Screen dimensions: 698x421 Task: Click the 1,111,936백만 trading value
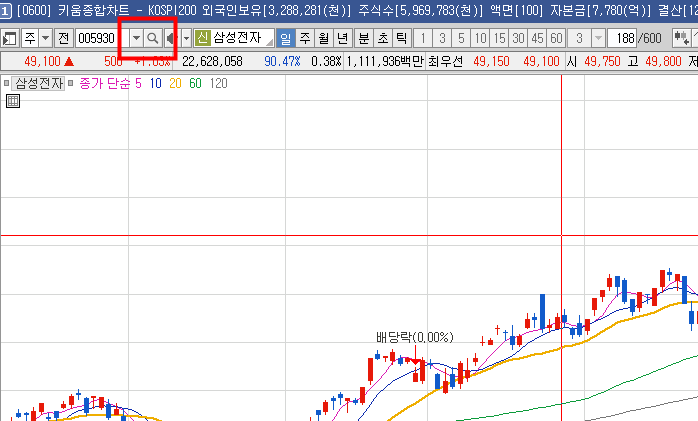tap(385, 61)
